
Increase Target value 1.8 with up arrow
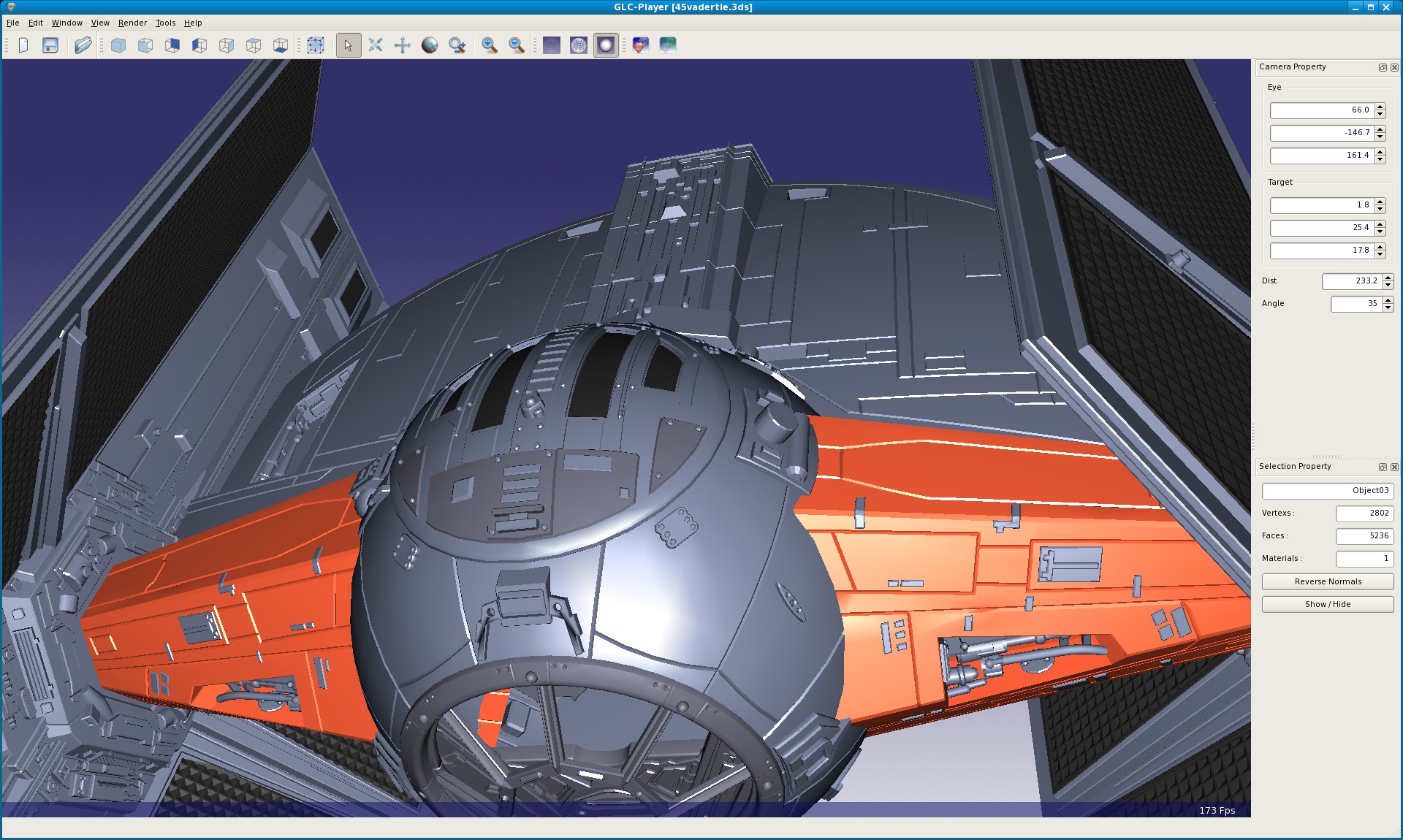pyautogui.click(x=1380, y=202)
